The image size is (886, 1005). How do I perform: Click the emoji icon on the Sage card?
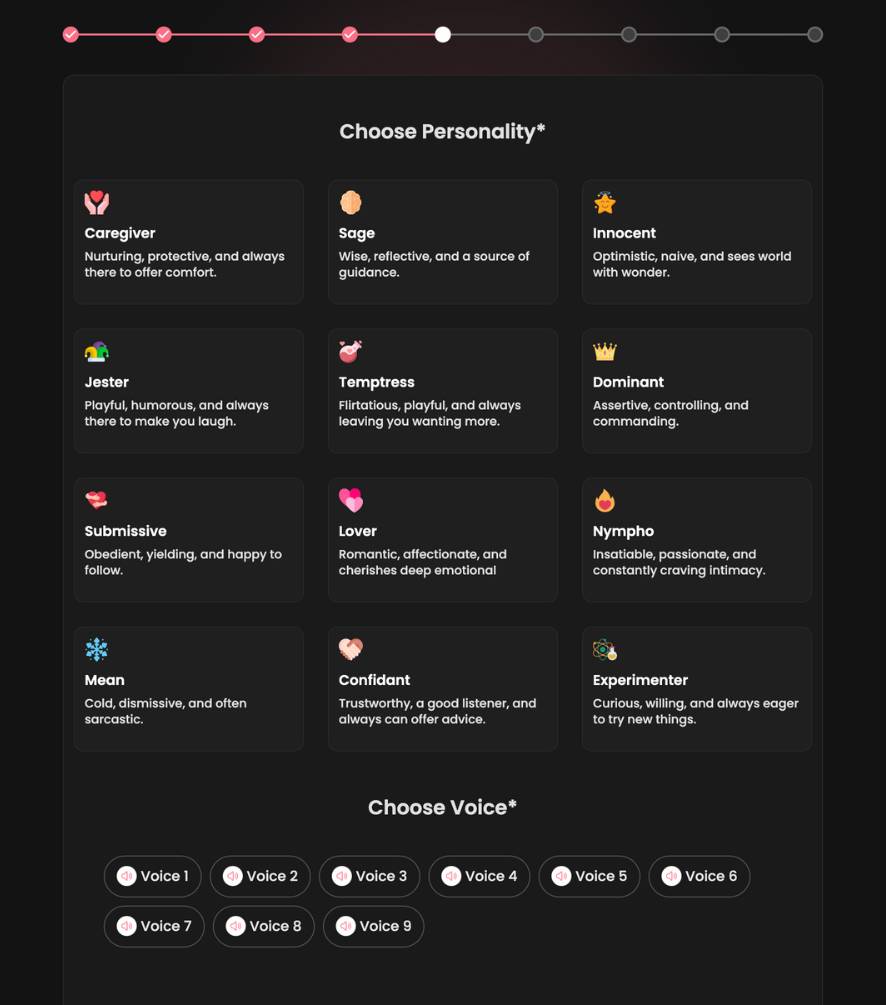[350, 202]
